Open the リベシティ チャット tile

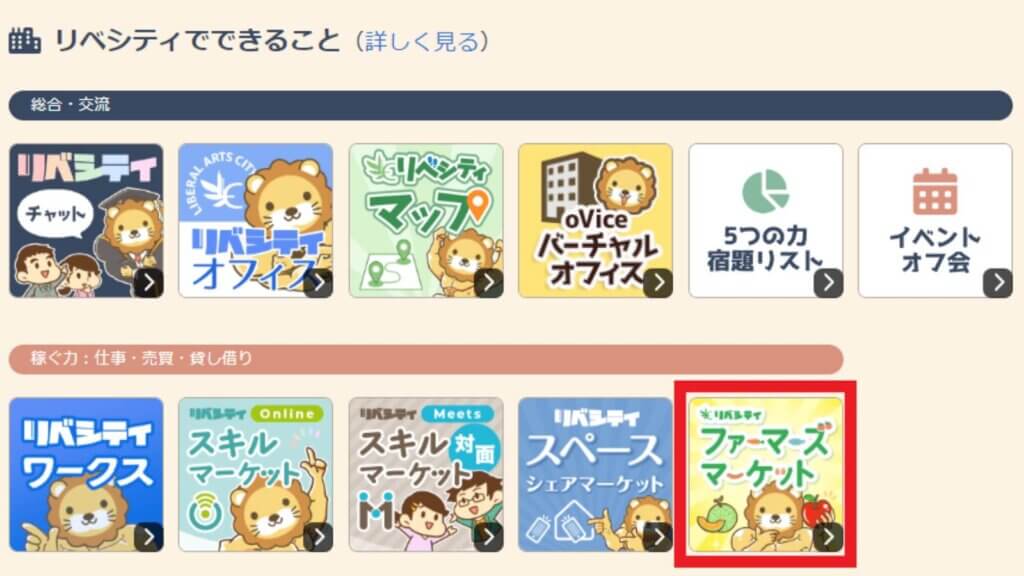[86, 221]
